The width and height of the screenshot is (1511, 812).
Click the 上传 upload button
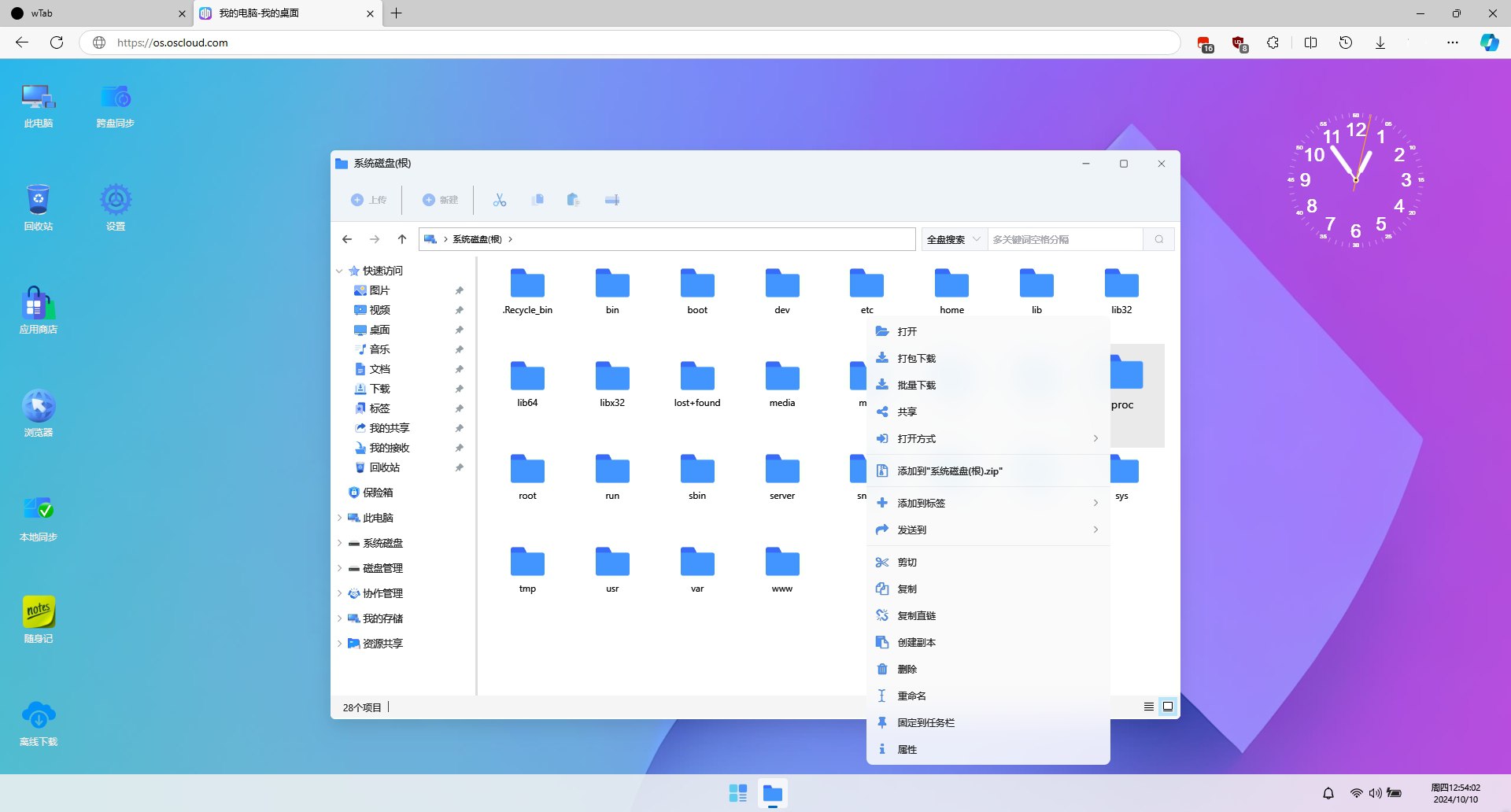point(369,200)
